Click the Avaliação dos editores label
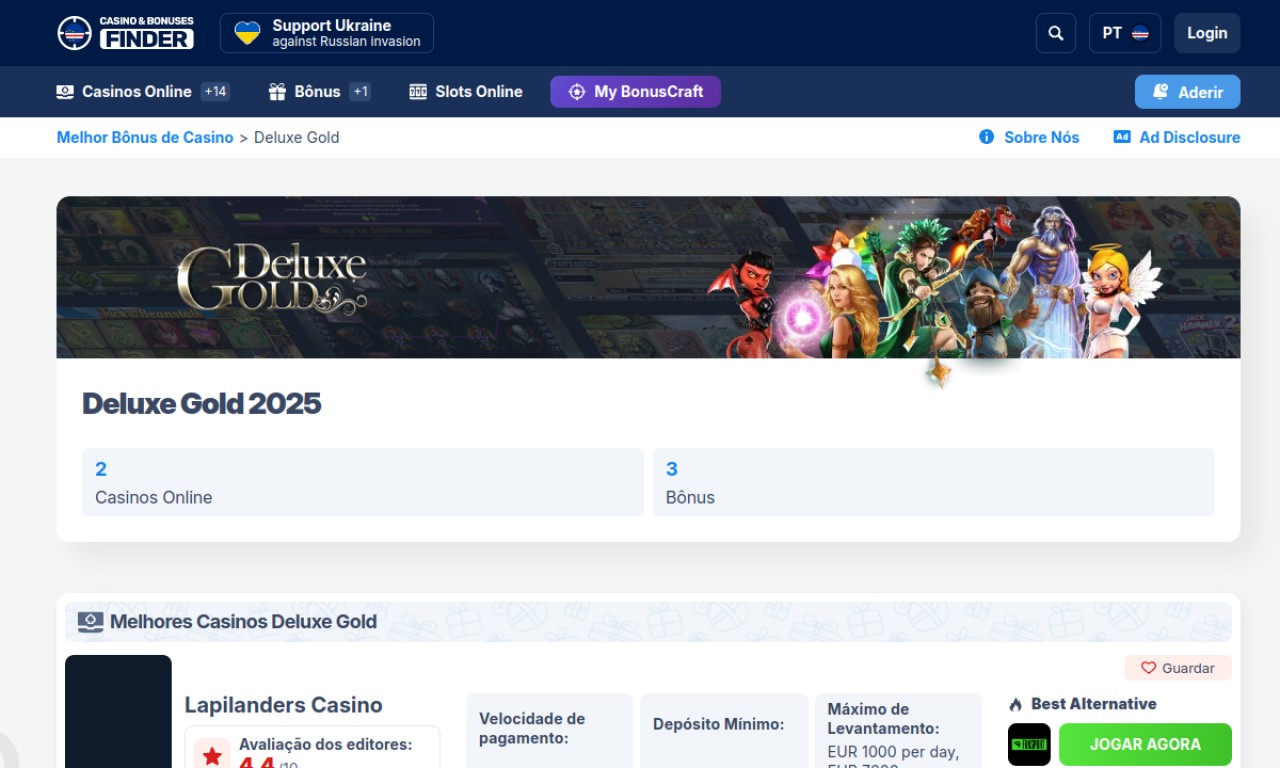 (x=325, y=745)
